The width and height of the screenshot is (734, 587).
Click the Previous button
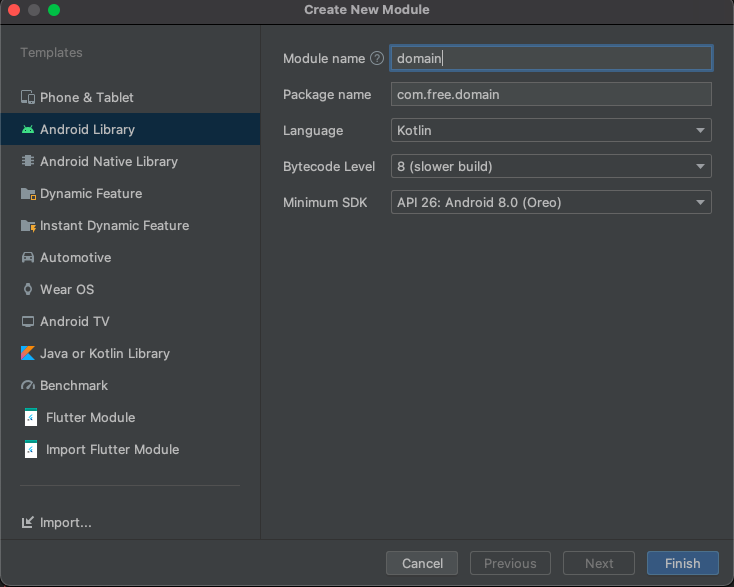point(510,563)
